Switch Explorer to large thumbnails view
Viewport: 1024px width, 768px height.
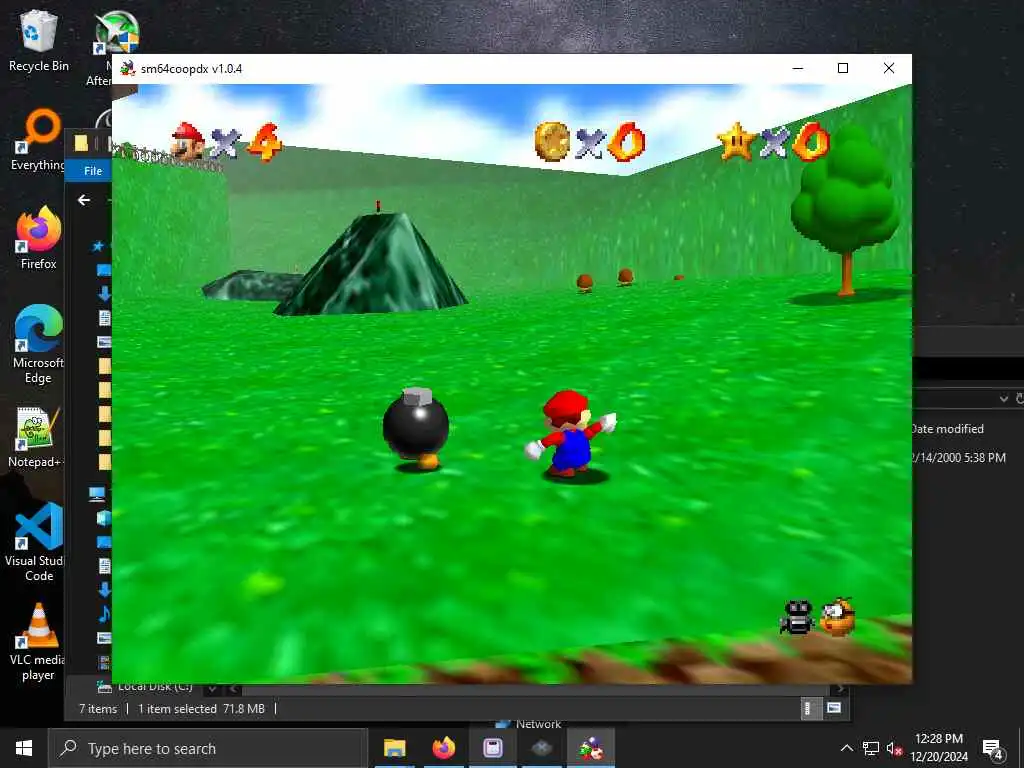834,708
